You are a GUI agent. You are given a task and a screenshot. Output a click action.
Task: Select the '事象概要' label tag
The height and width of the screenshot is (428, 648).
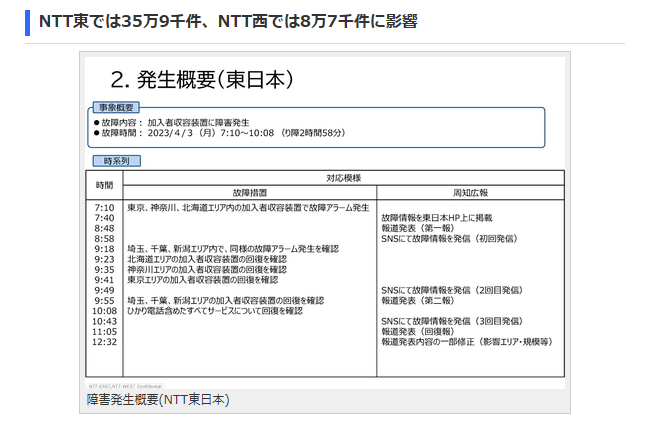click(117, 107)
